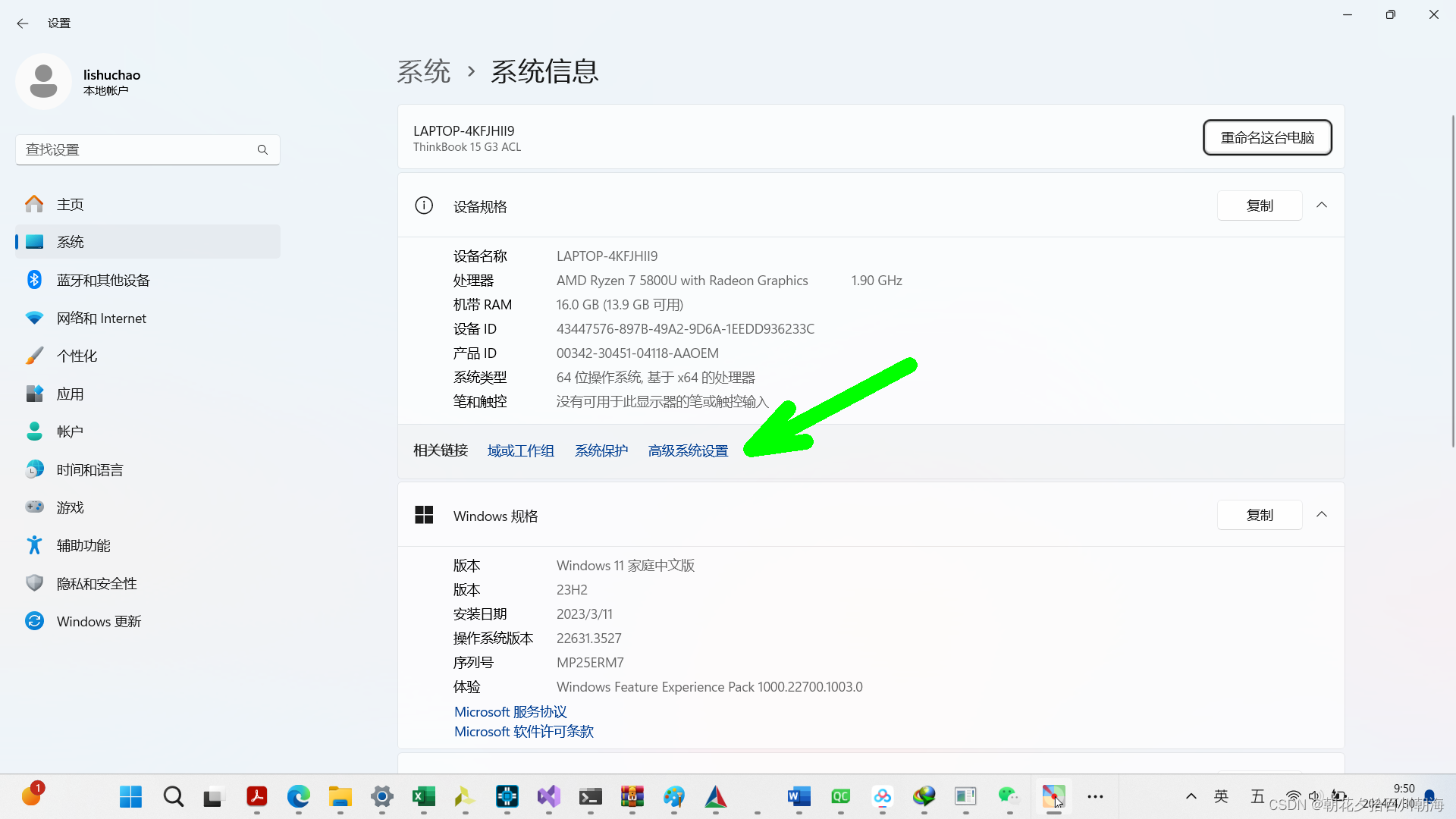This screenshot has width=1456, height=819.
Task: Click the Find a setting search field
Action: tap(136, 150)
